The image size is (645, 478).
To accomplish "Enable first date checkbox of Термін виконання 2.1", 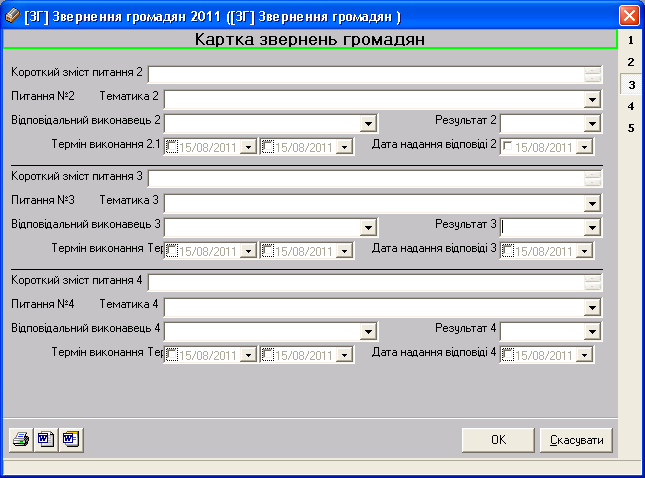I will coord(172,146).
